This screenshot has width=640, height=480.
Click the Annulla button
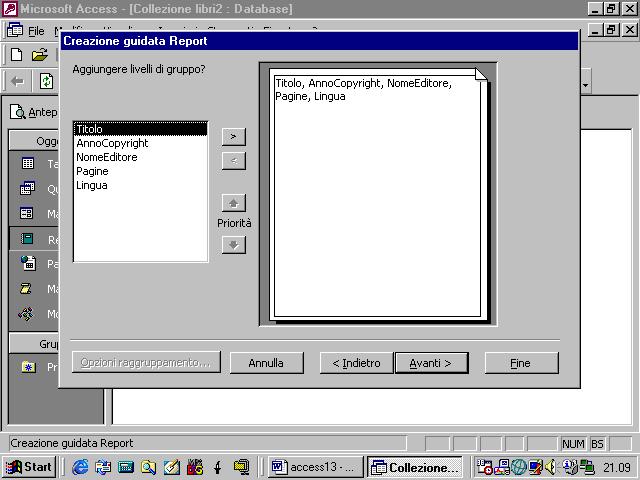point(267,363)
